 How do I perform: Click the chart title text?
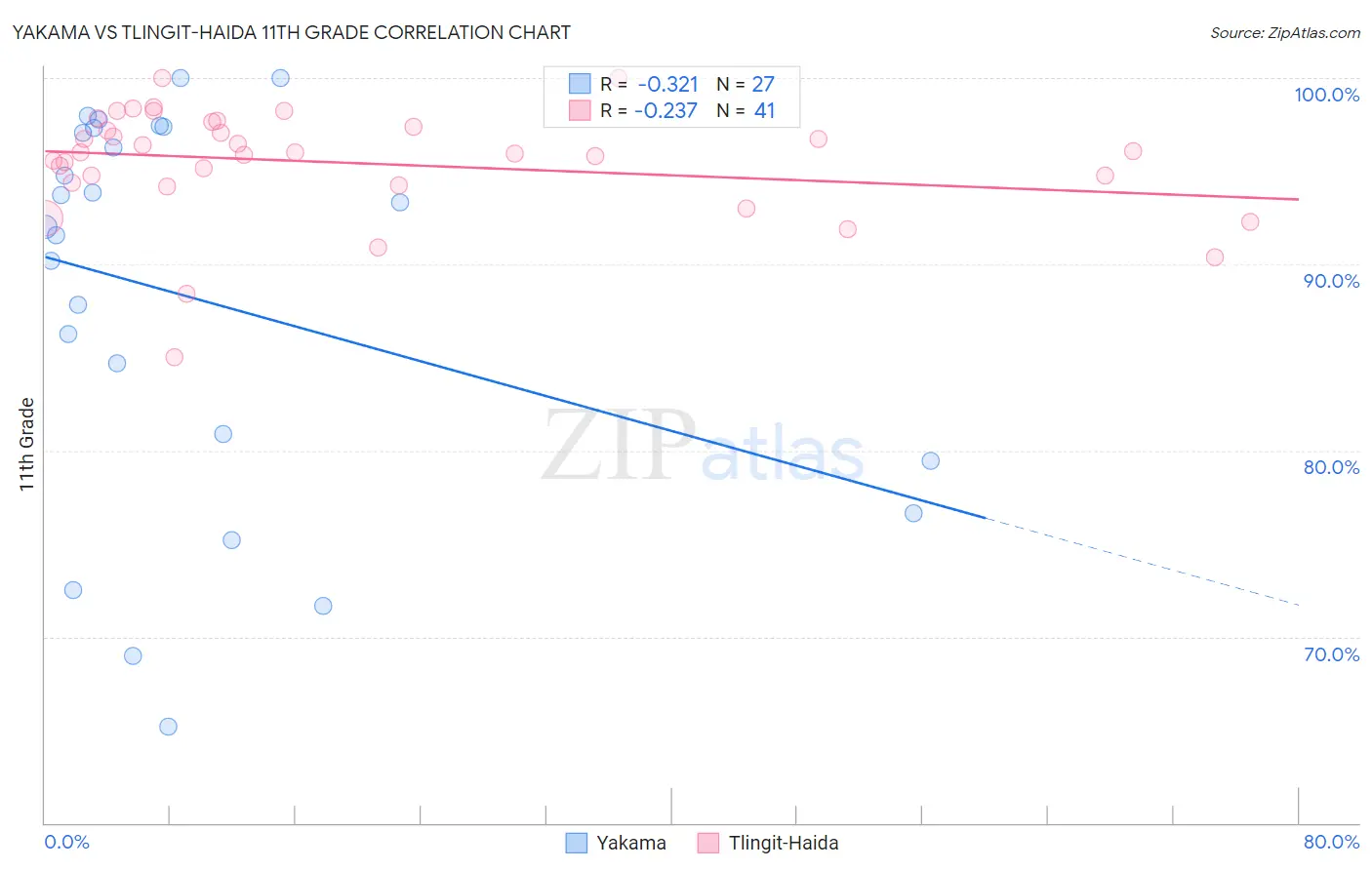click(291, 32)
